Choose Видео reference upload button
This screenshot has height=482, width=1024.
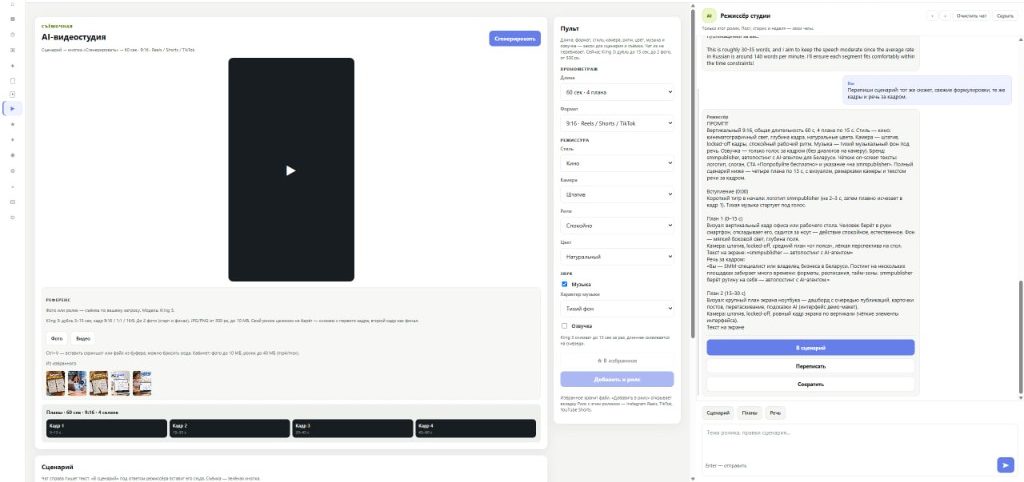tap(83, 339)
